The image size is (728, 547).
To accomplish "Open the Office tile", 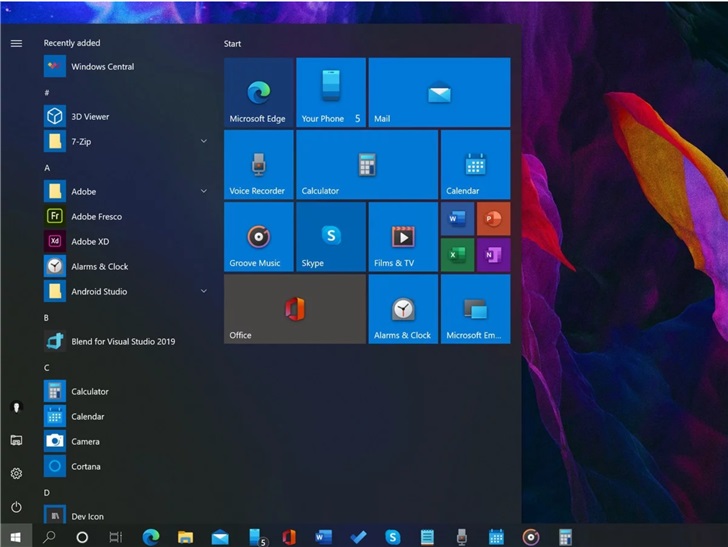I will tap(294, 309).
